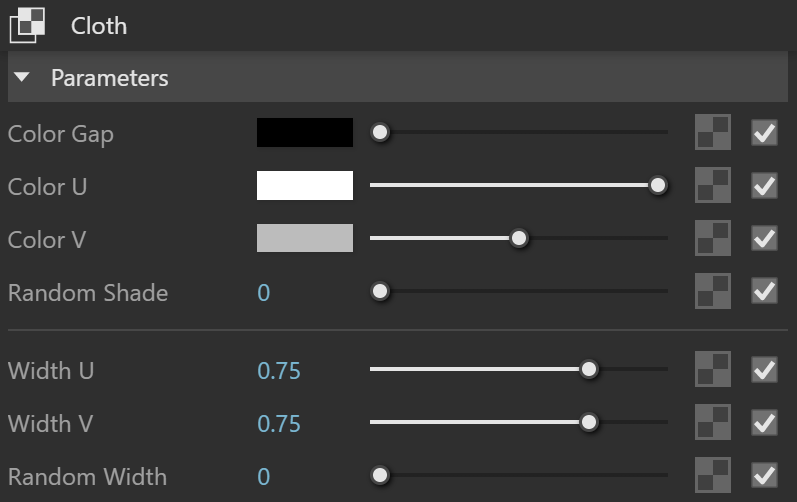Click the Parameters section header

[x=397, y=77]
